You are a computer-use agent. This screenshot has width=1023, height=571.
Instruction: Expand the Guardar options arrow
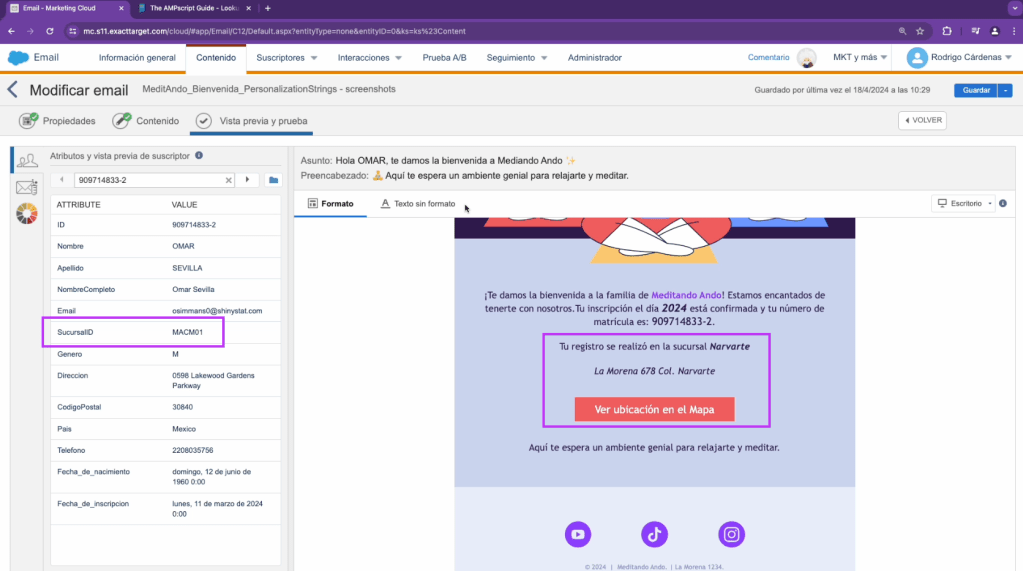point(1005,90)
